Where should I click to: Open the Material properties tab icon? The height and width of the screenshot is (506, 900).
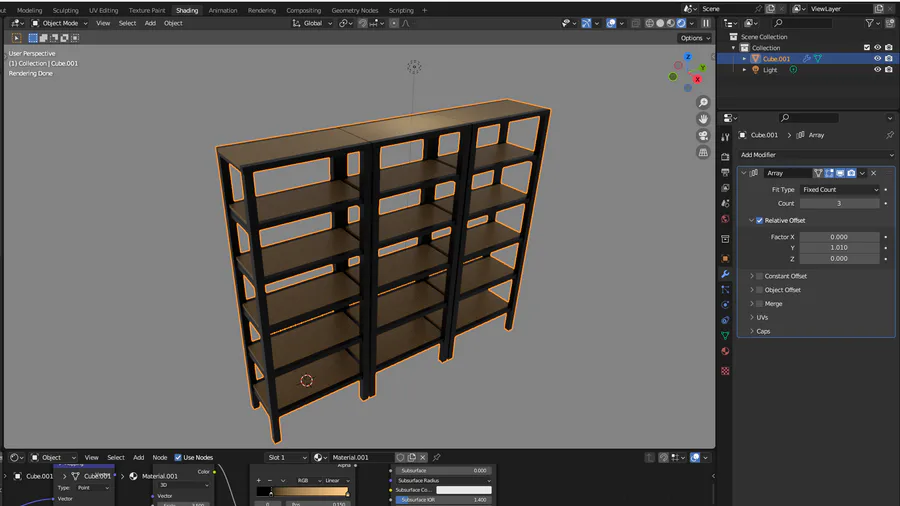click(x=725, y=351)
